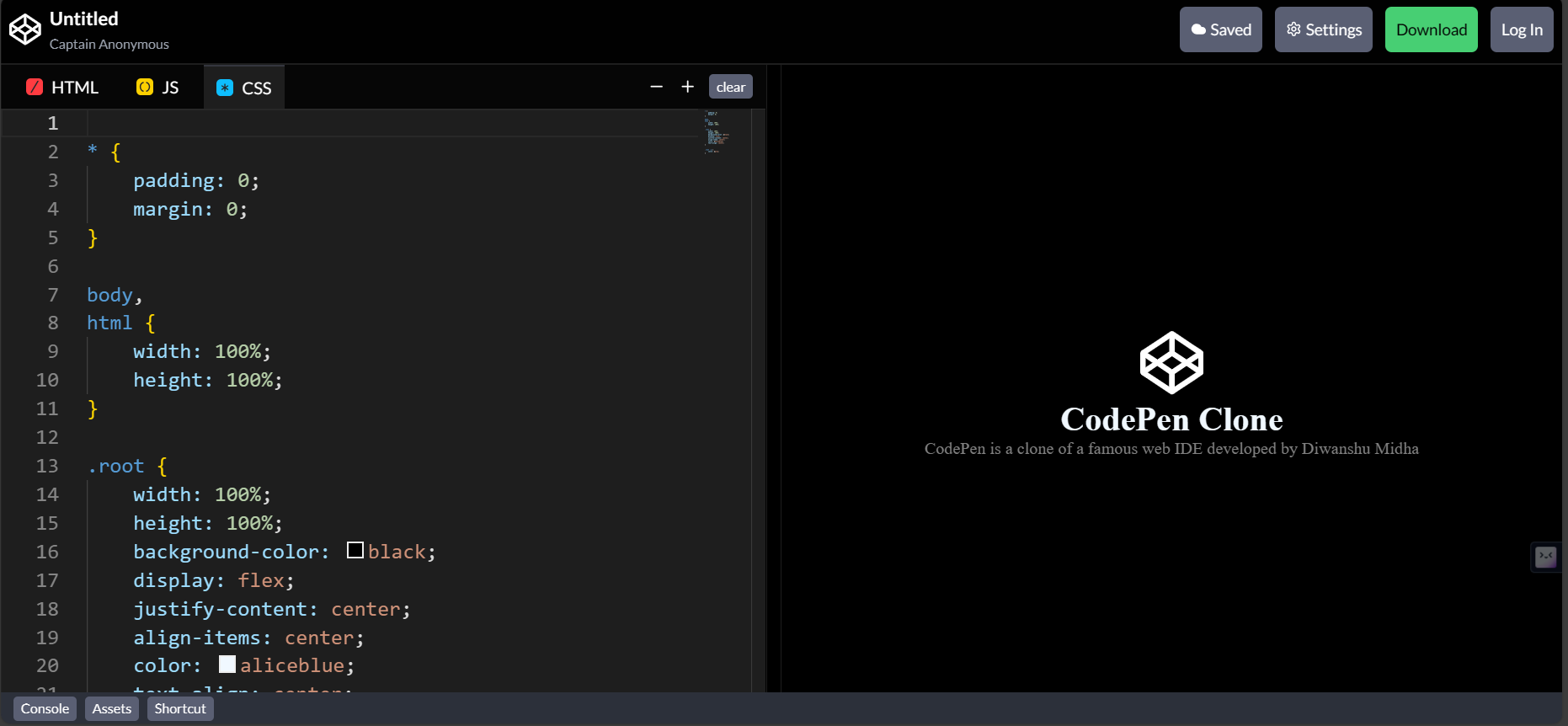Switch to the HTML tab

click(63, 88)
